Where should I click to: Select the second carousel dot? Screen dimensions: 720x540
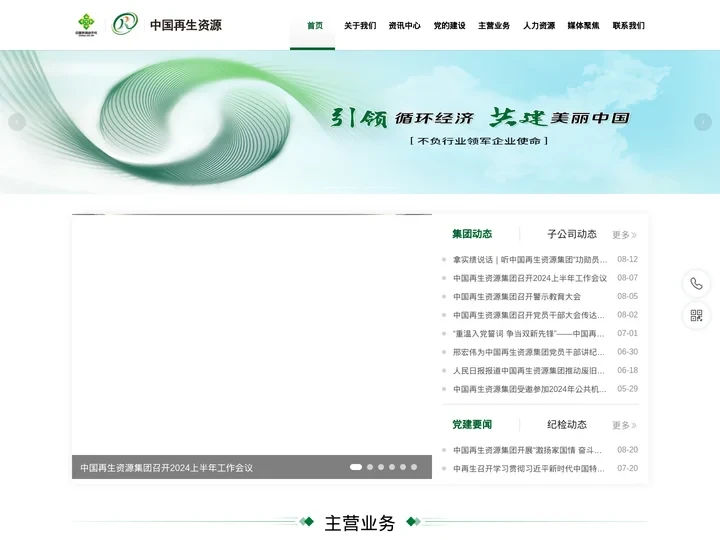click(x=370, y=467)
